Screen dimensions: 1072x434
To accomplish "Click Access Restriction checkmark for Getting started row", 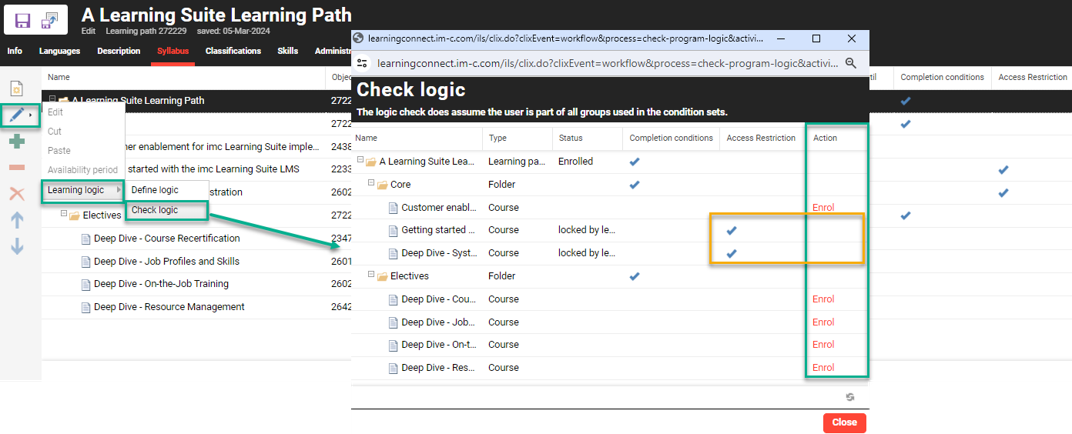I will click(x=732, y=230).
